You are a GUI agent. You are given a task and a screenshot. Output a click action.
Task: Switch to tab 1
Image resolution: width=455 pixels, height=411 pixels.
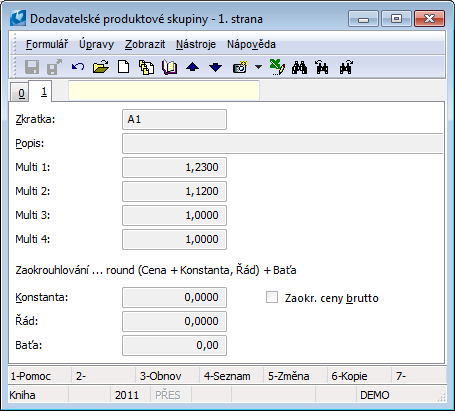(41, 91)
